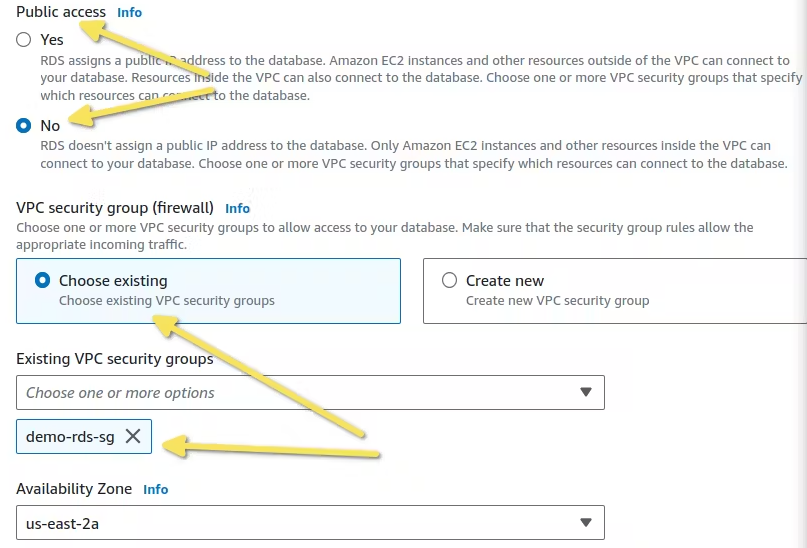
Task: Open the VPC security group Info link
Action: [x=237, y=208]
